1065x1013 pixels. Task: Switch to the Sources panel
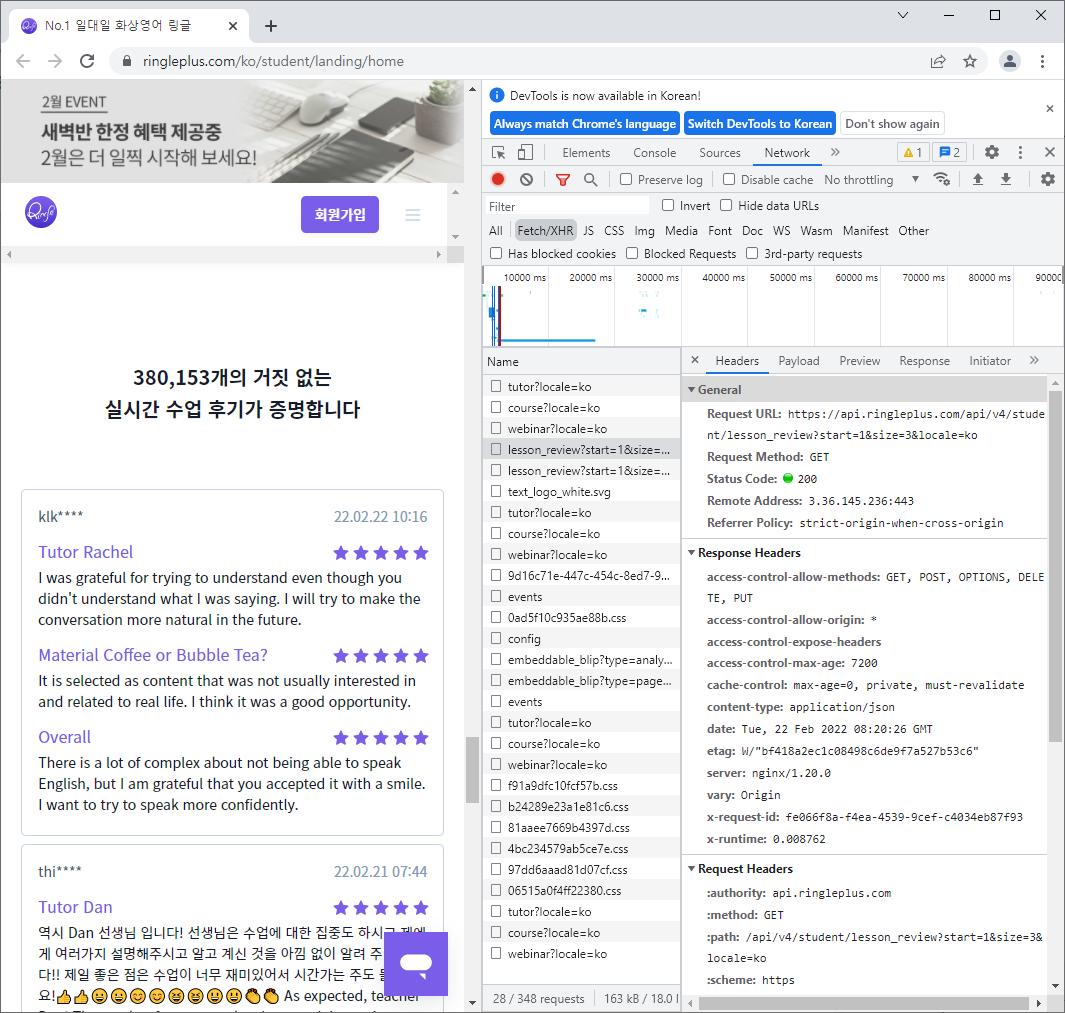(x=719, y=153)
